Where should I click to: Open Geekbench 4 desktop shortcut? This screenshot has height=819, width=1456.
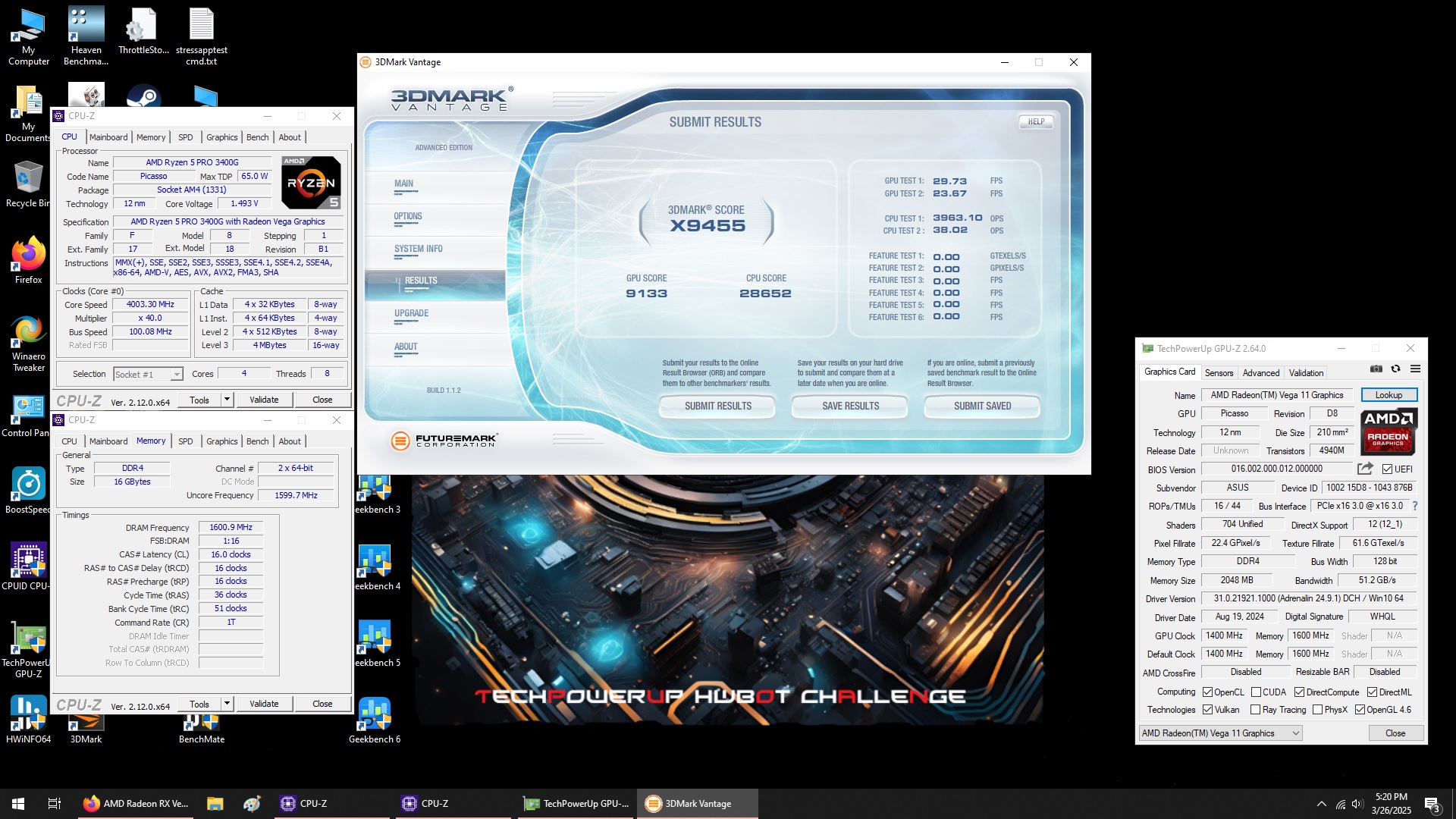(375, 567)
